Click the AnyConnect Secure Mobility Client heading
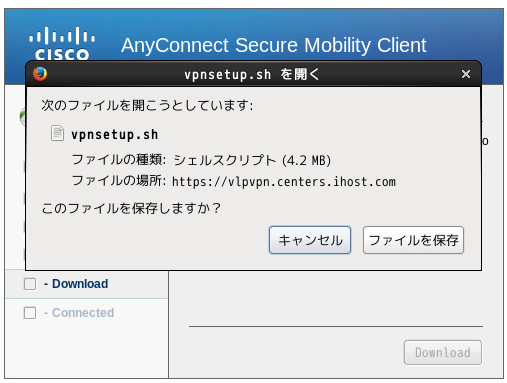The image size is (507, 383). [x=274, y=45]
